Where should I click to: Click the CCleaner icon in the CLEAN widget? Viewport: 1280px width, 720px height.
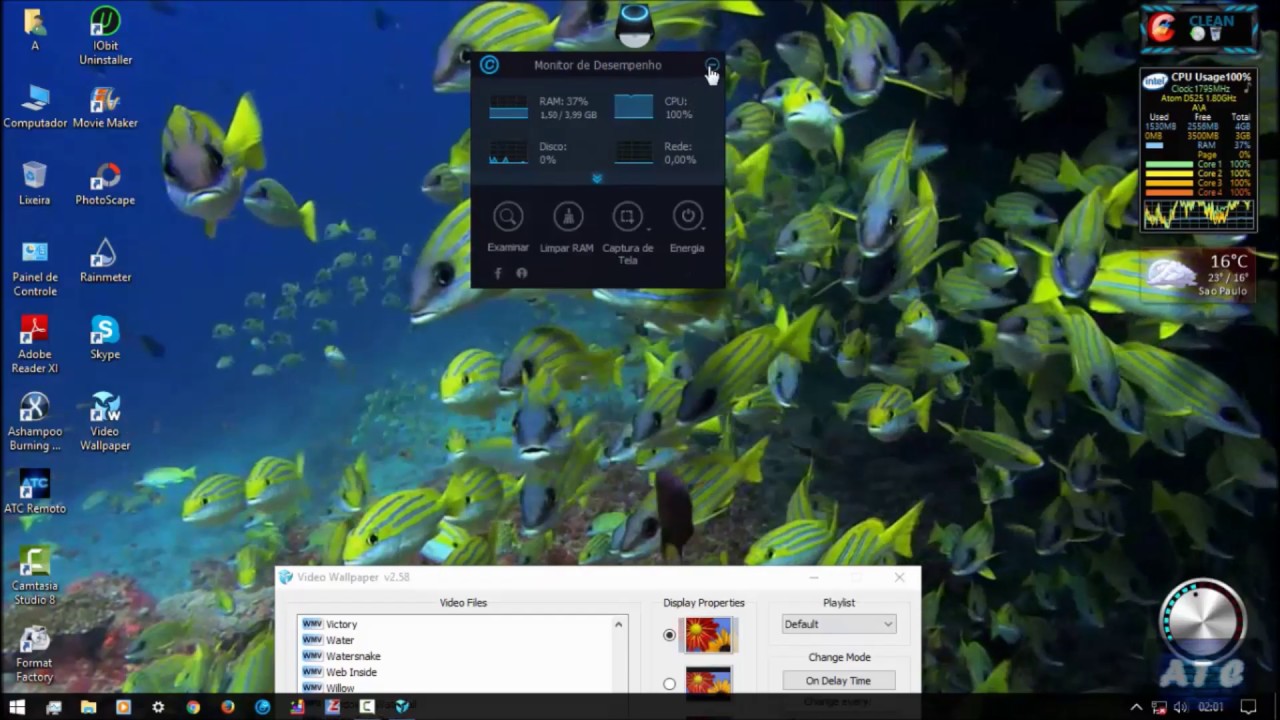click(1162, 28)
